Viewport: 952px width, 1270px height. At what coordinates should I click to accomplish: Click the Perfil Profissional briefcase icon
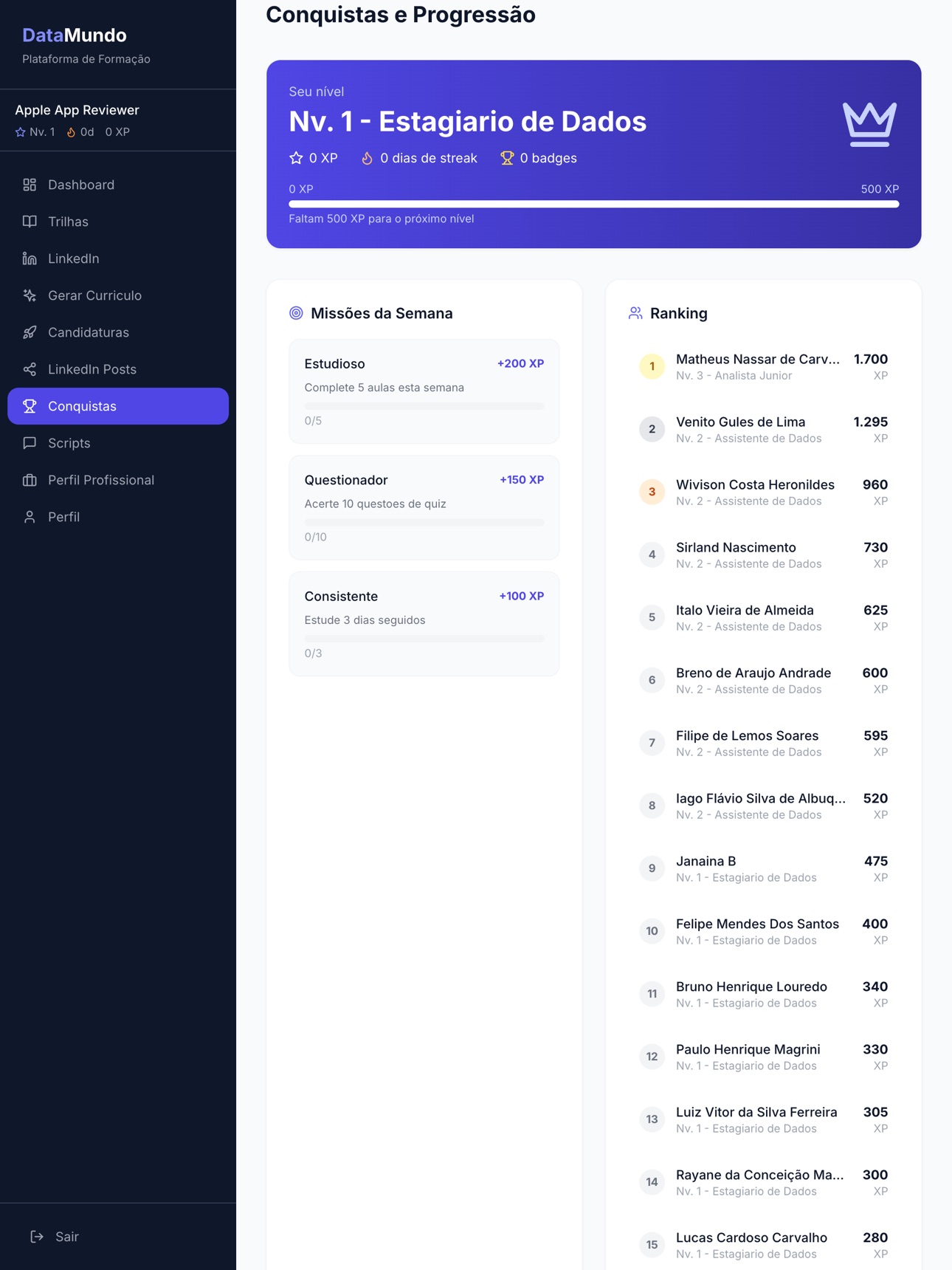30,480
